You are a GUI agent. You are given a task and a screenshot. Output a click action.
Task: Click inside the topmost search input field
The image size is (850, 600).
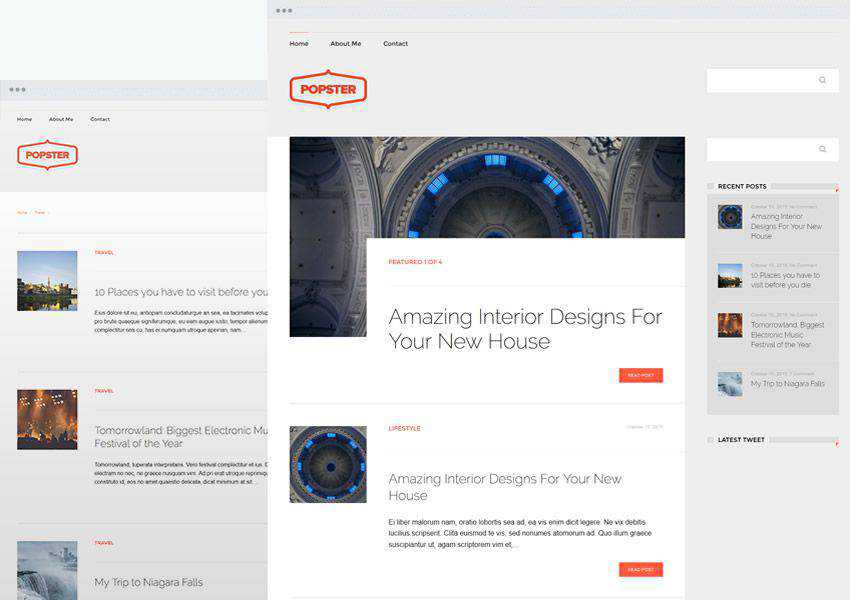click(760, 80)
